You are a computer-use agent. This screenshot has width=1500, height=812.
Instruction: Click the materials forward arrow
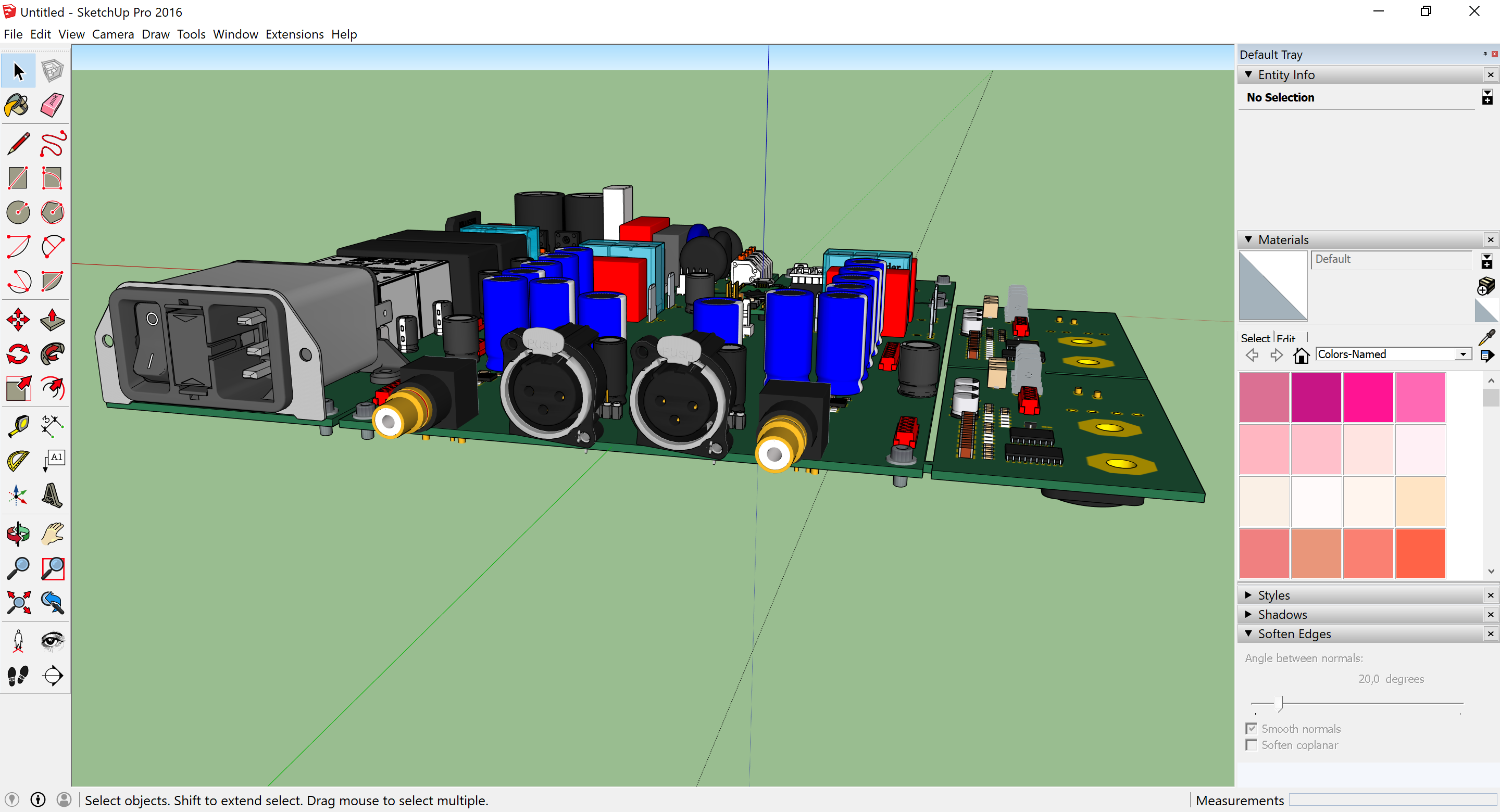pos(1277,354)
